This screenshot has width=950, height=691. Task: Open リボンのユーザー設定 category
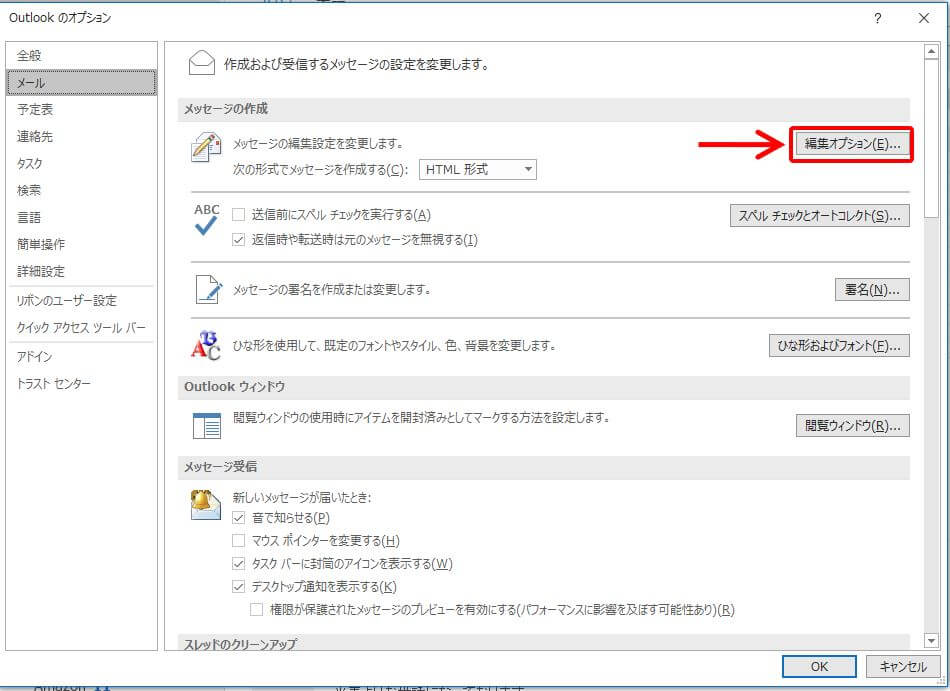[81, 301]
